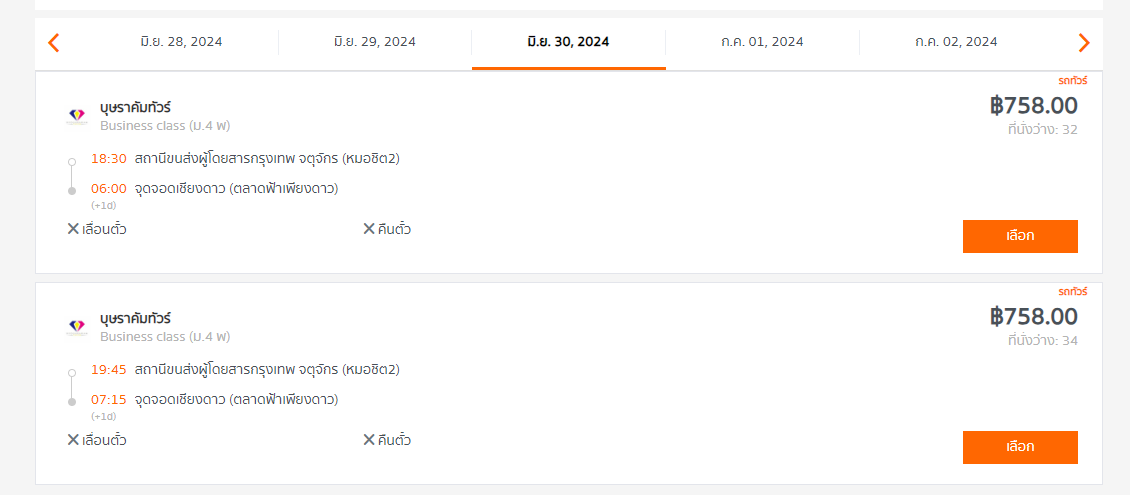Click the รถทัวร์ label on second trip
The image size is (1130, 495).
click(x=1073, y=292)
